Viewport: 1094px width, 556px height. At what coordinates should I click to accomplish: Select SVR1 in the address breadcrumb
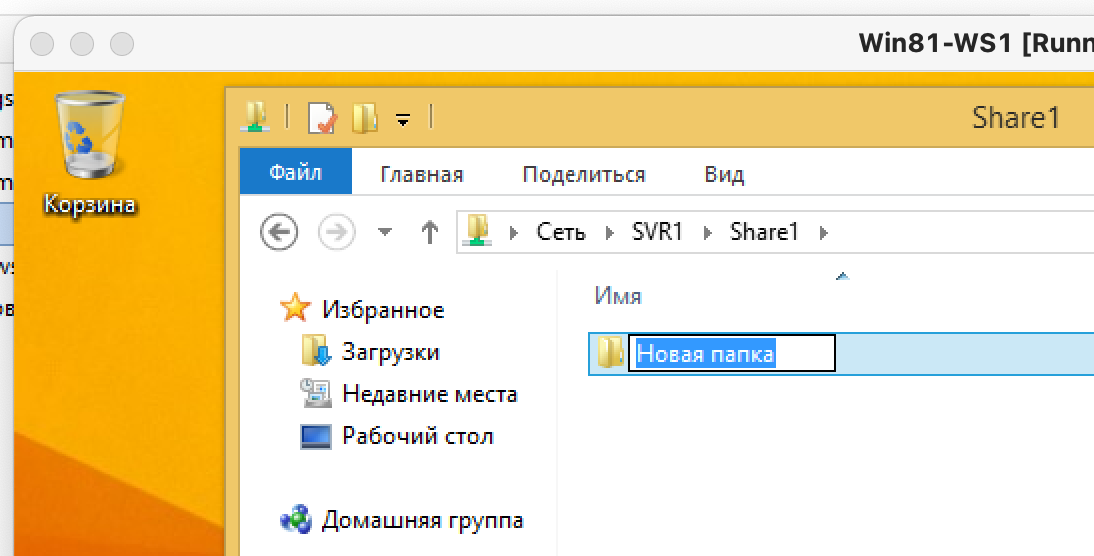657,232
